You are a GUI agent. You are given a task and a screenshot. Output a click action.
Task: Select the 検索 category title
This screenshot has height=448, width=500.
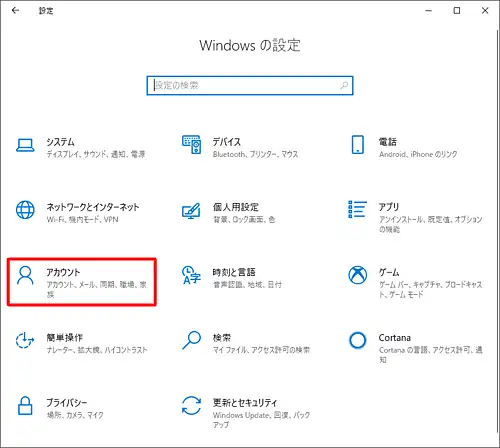tap(222, 338)
